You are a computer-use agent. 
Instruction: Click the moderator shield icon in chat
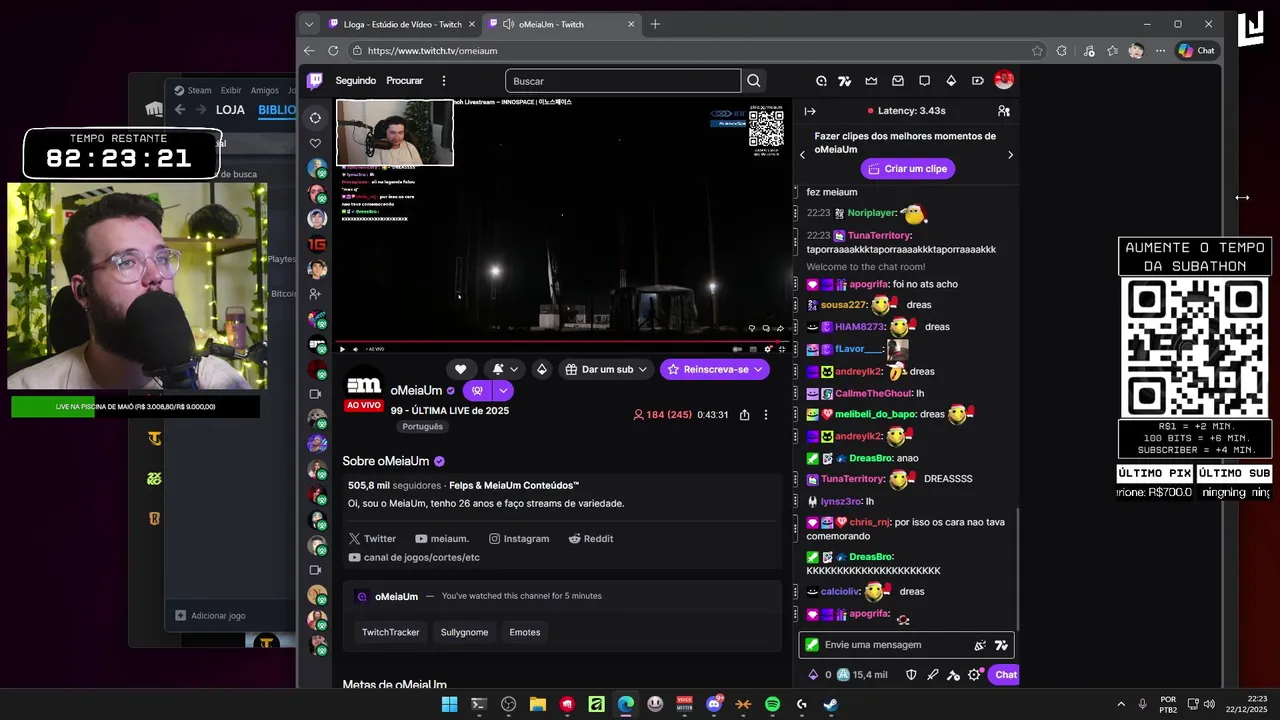pyautogui.click(x=911, y=675)
